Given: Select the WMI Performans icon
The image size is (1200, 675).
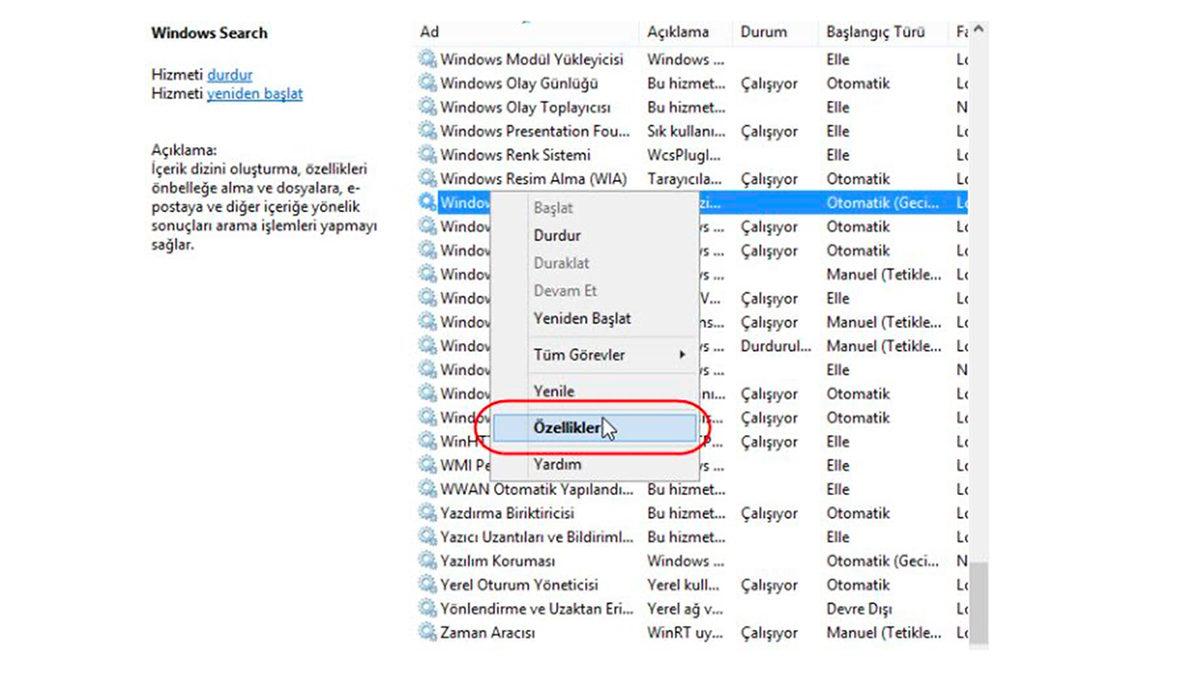Looking at the screenshot, I should [429, 465].
